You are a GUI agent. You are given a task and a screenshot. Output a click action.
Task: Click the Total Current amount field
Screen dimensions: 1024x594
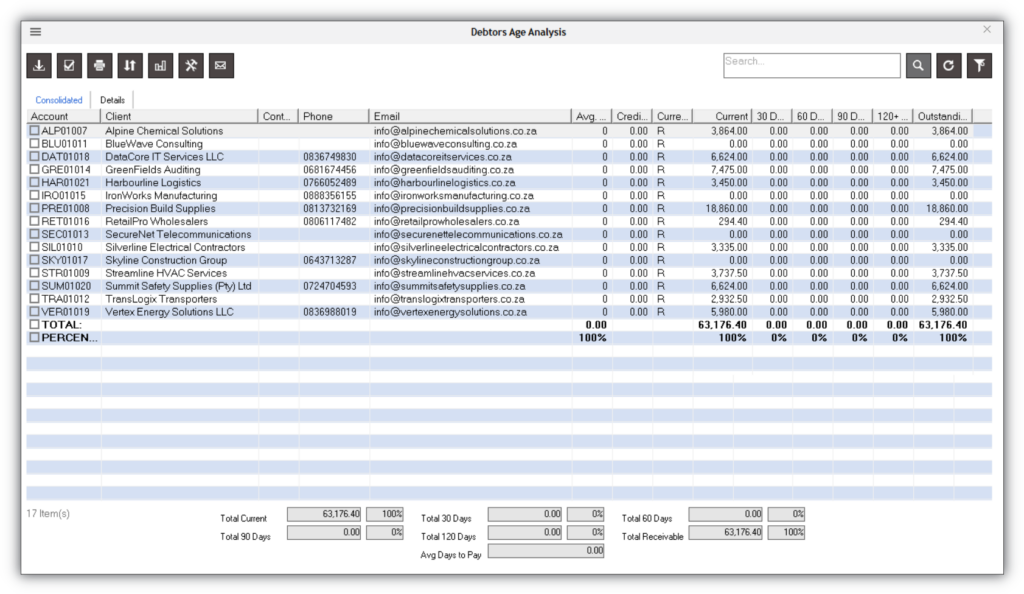point(324,514)
